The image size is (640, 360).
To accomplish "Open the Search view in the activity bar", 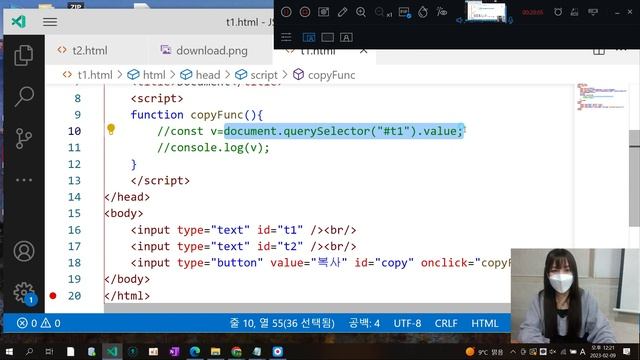I will (x=24, y=97).
